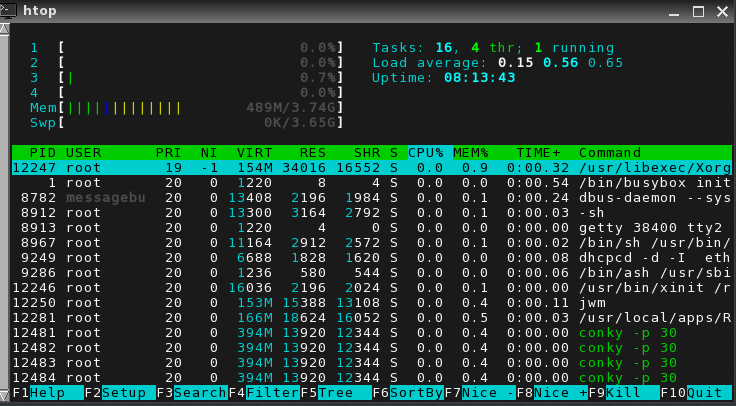Select the /usr/local/apps process row

[x=372, y=318]
